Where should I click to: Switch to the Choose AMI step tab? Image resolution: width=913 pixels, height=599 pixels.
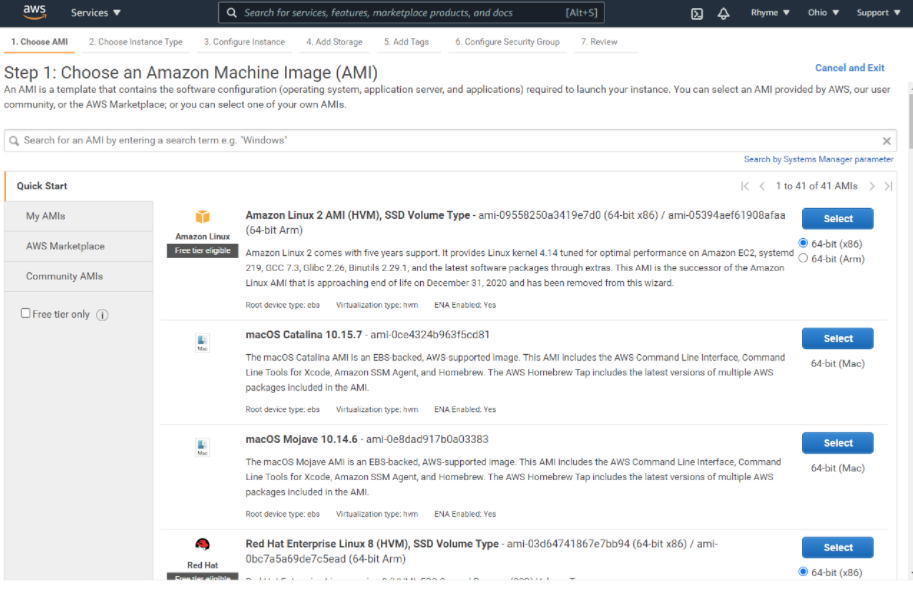pos(40,42)
